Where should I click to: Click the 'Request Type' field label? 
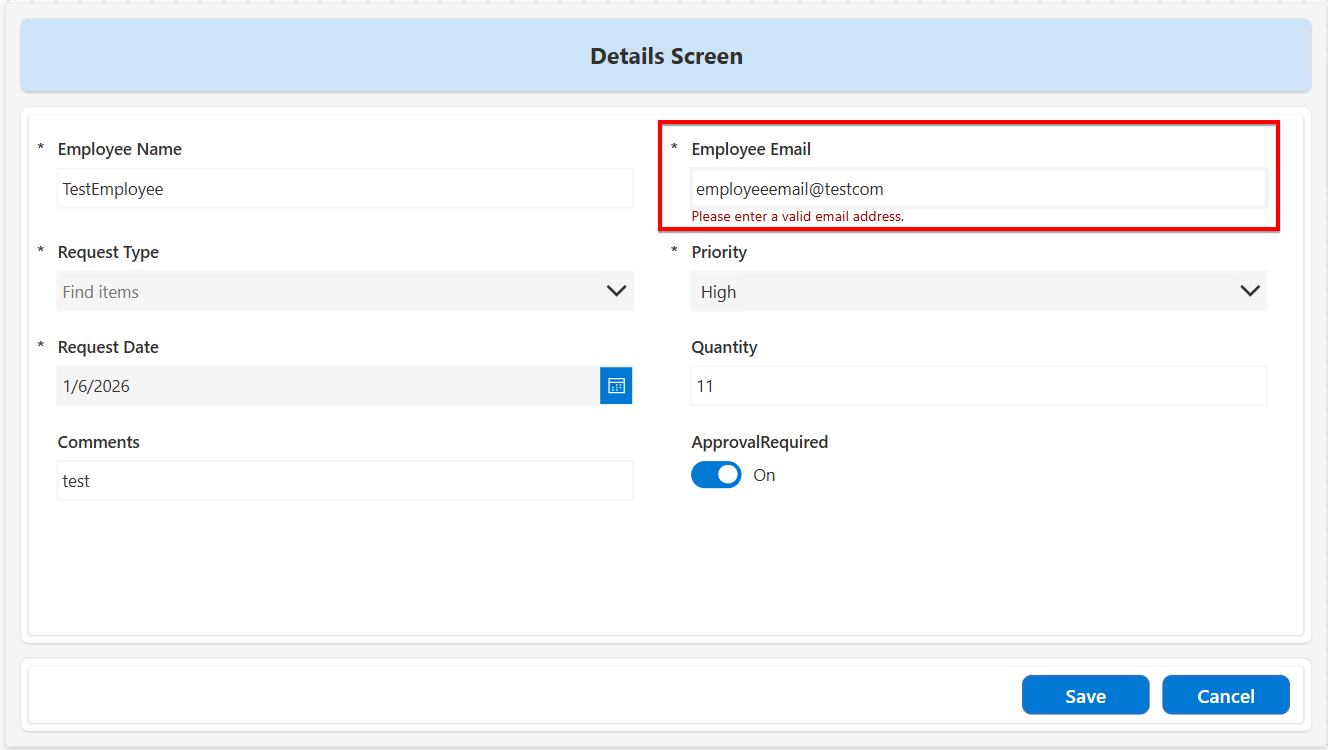pyautogui.click(x=108, y=252)
